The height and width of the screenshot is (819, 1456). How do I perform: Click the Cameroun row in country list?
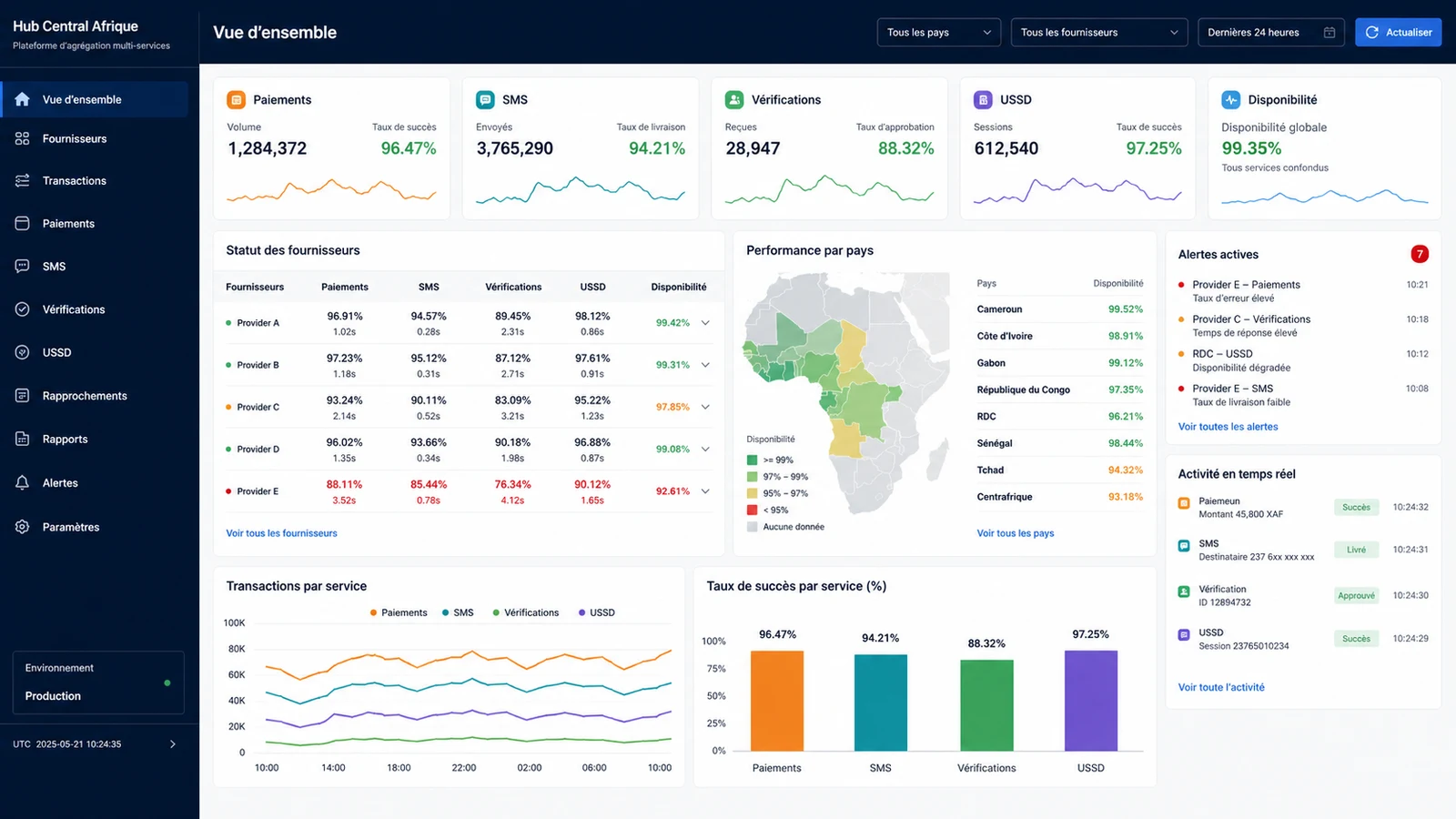click(1060, 309)
